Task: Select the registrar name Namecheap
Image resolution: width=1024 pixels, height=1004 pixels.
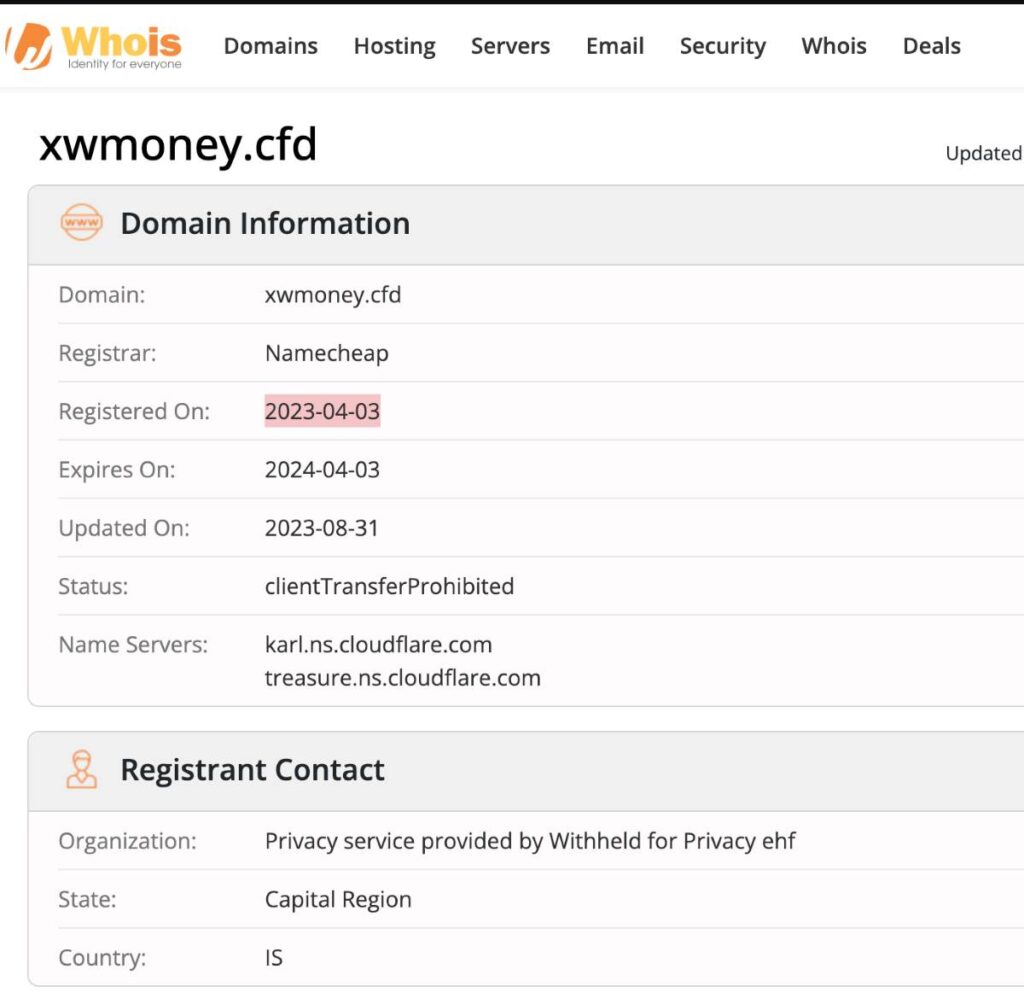Action: pyautogui.click(x=326, y=353)
